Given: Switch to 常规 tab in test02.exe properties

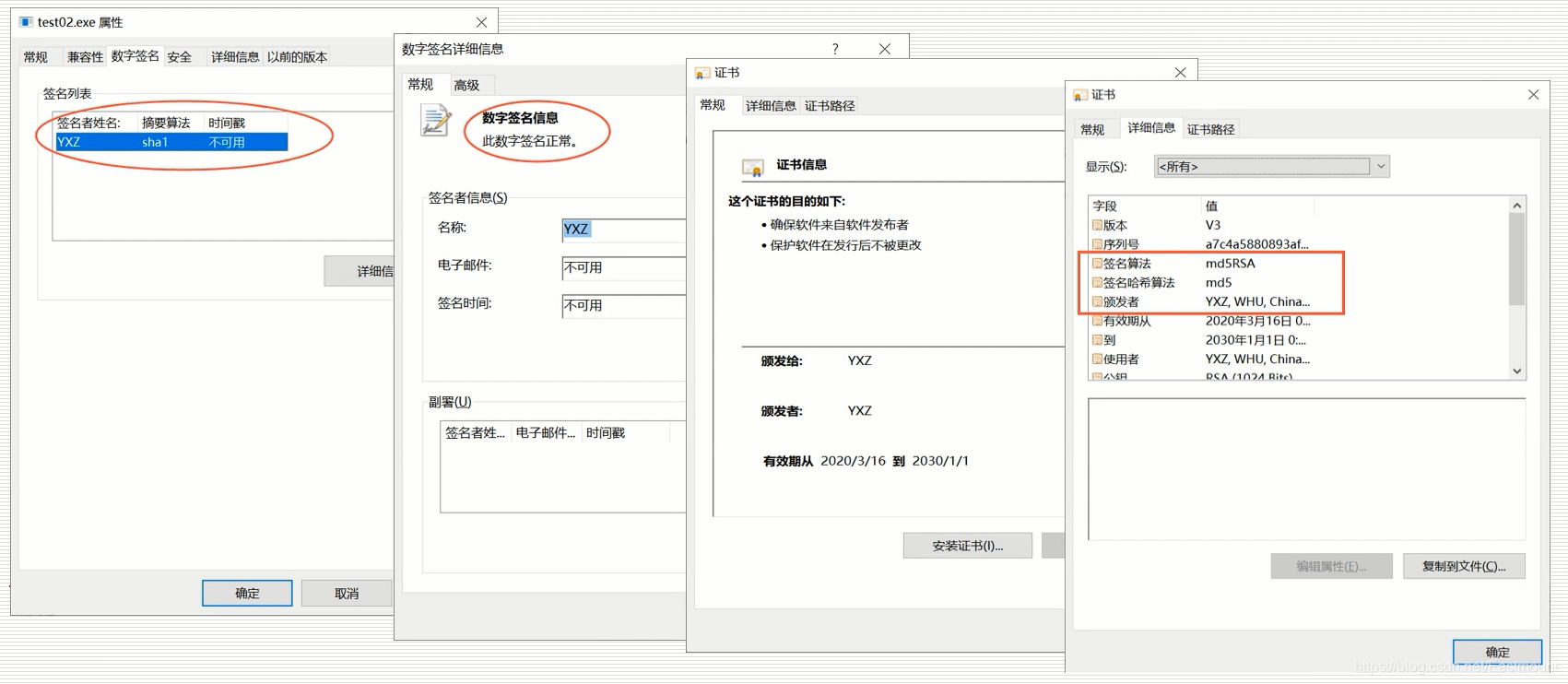Looking at the screenshot, I should coord(36,57).
